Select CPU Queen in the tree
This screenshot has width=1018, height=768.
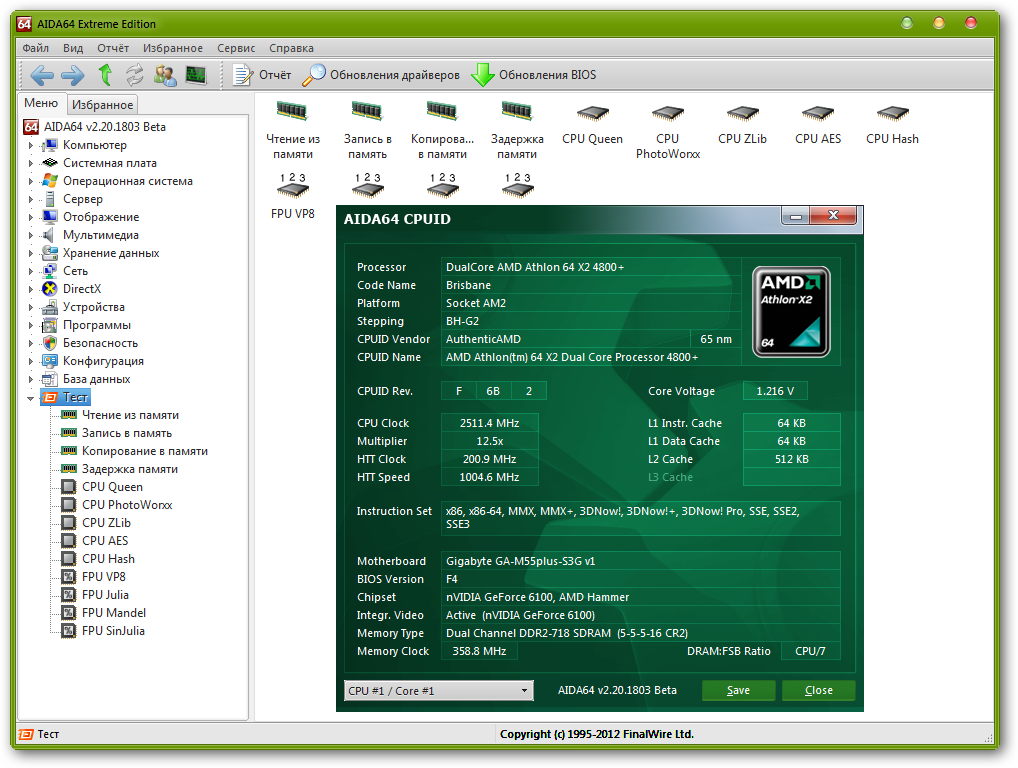pos(112,487)
